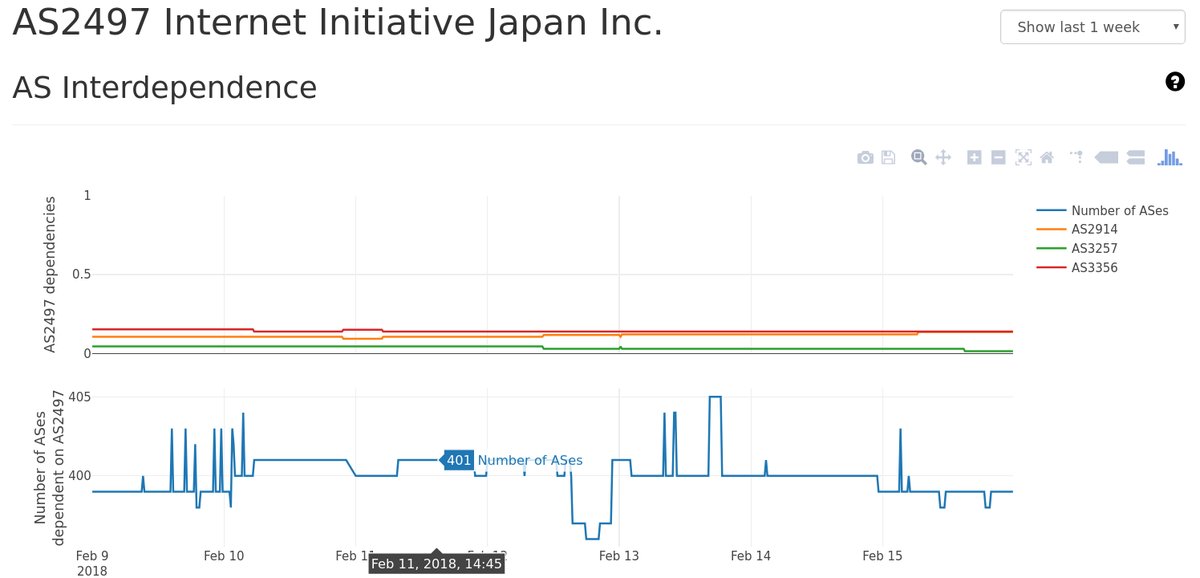This screenshot has height=578, width=1200.
Task: Open the help question mark icon
Action: click(x=1175, y=82)
